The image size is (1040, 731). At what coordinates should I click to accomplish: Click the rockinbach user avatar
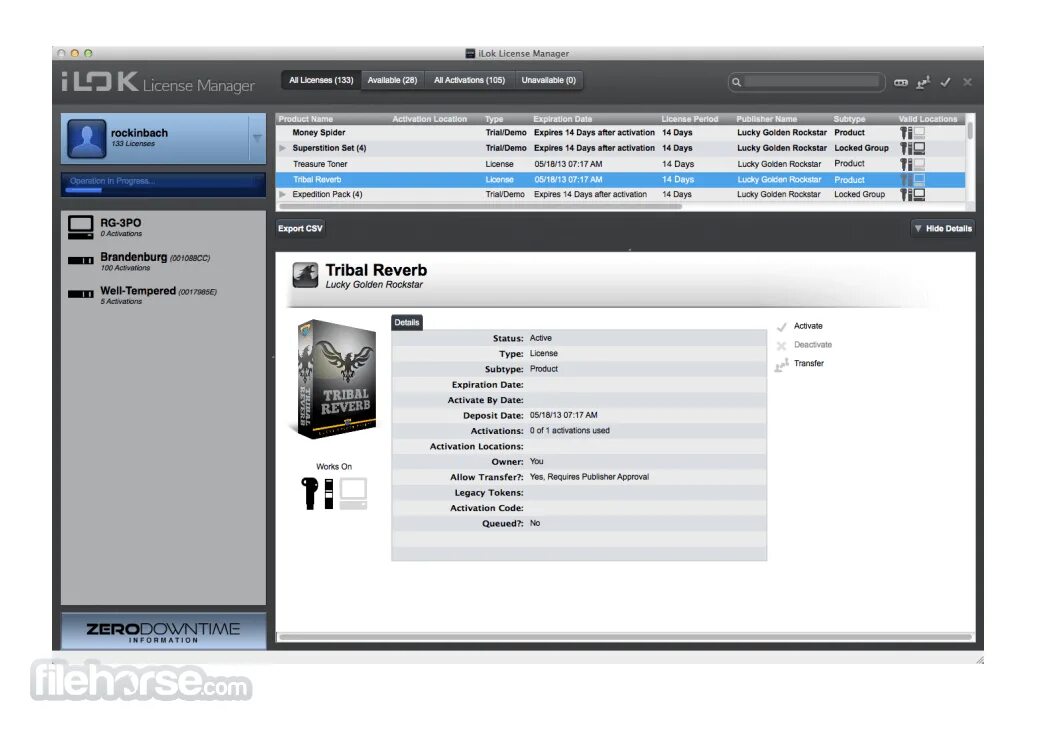coord(86,139)
